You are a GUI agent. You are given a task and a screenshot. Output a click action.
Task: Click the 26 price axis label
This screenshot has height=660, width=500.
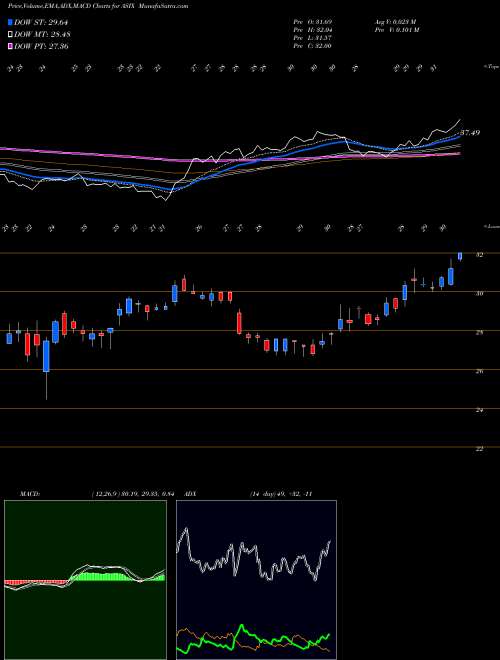(479, 371)
